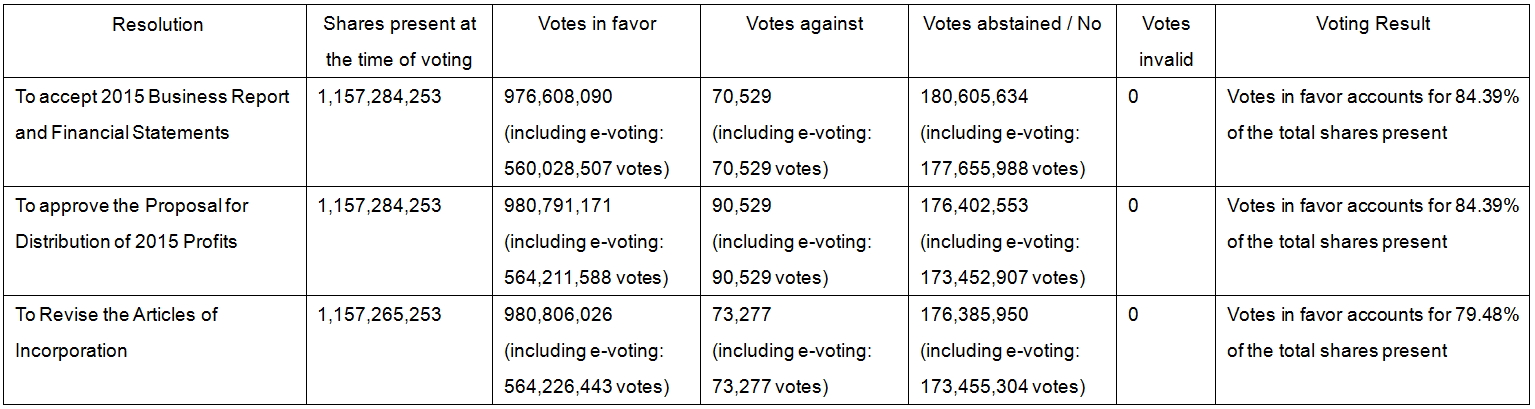Click the "Resolution" column header
Viewport: 1535px width, 409px height.
pyautogui.click(x=157, y=24)
